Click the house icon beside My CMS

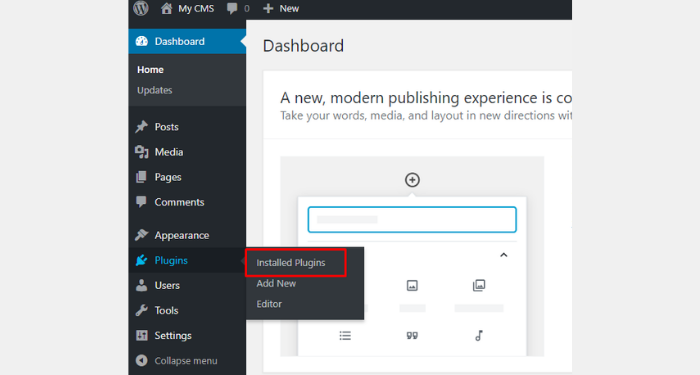pyautogui.click(x=167, y=8)
